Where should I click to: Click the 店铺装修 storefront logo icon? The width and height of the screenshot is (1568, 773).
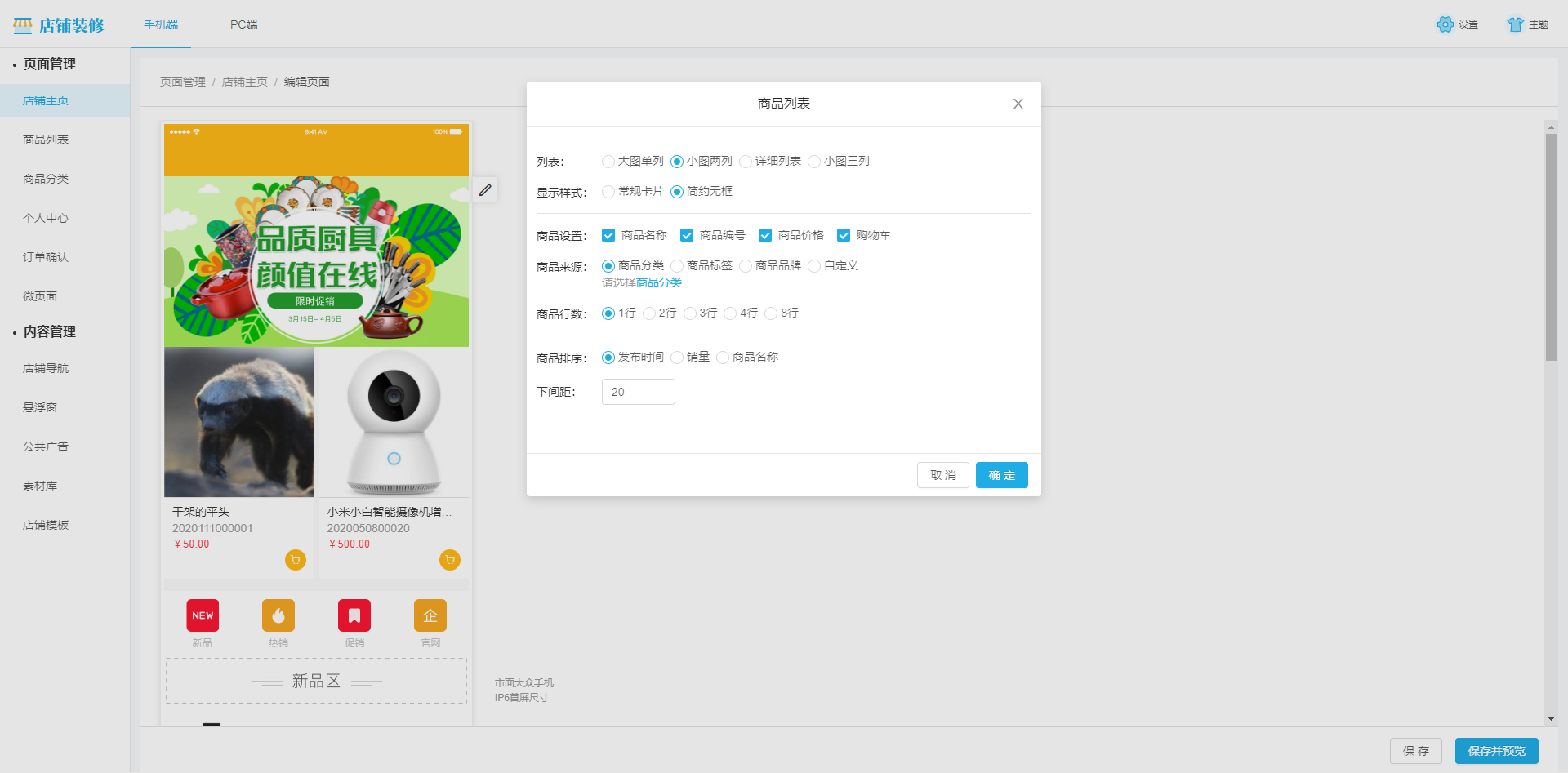22,24
